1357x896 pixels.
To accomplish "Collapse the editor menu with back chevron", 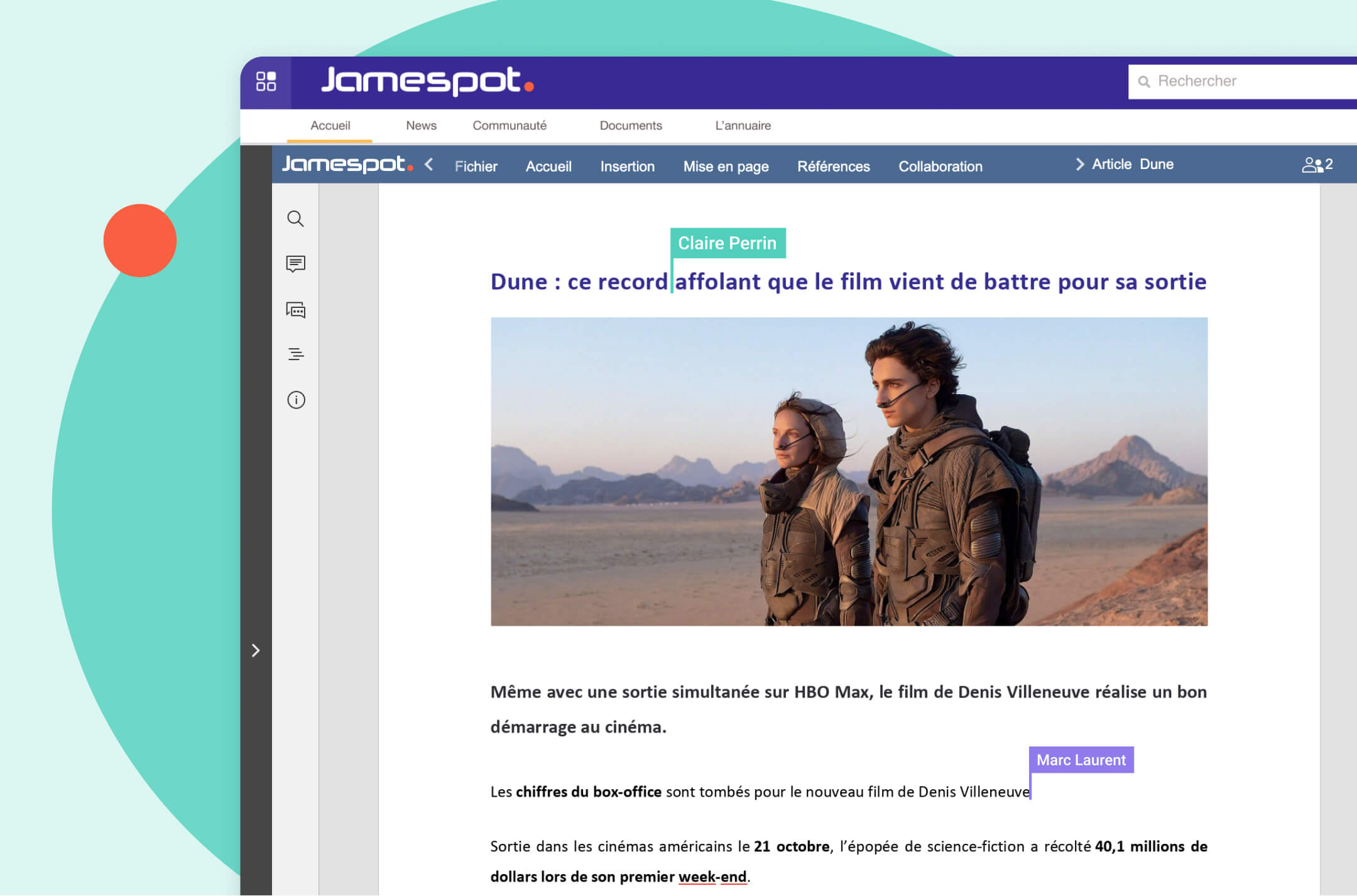I will [x=429, y=165].
